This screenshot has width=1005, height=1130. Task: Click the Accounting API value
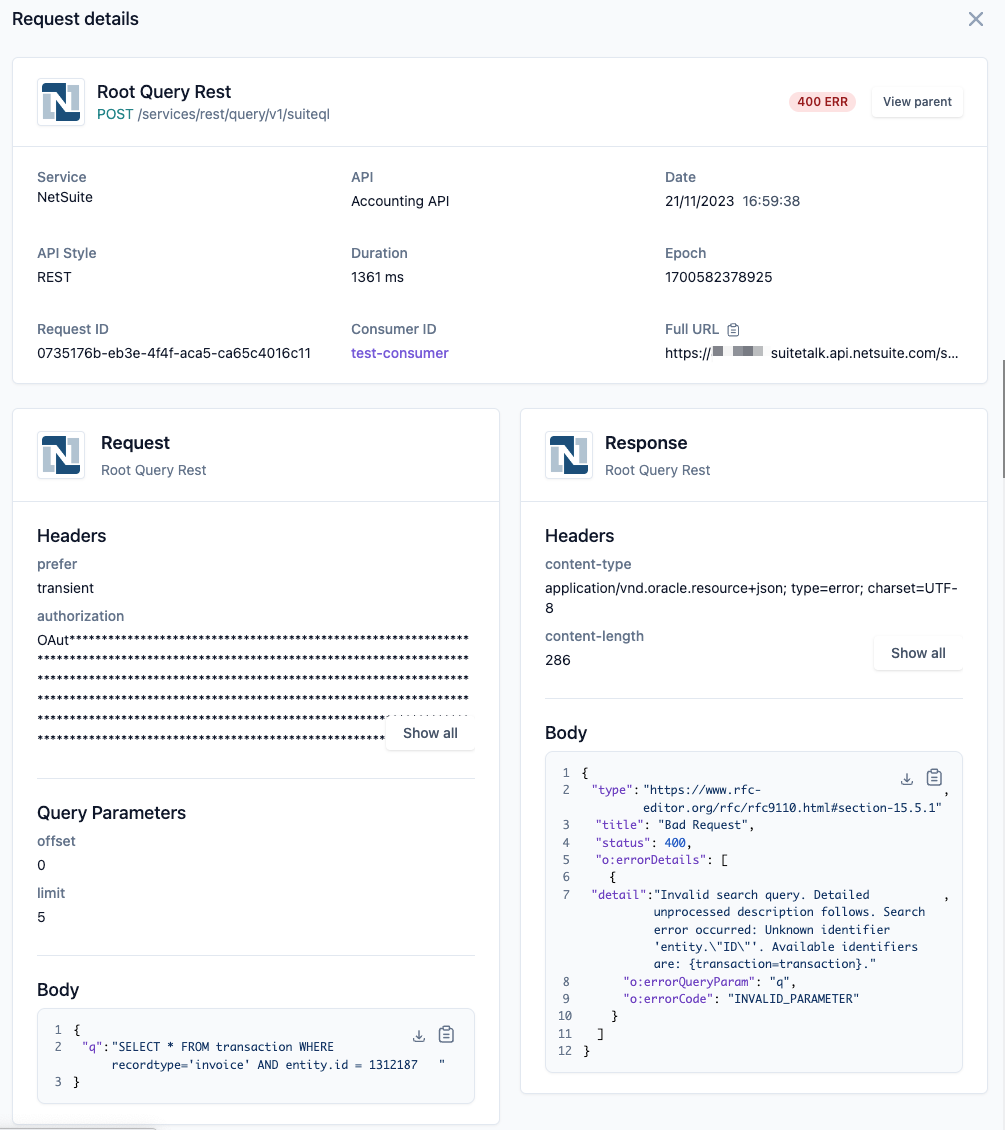coord(400,201)
